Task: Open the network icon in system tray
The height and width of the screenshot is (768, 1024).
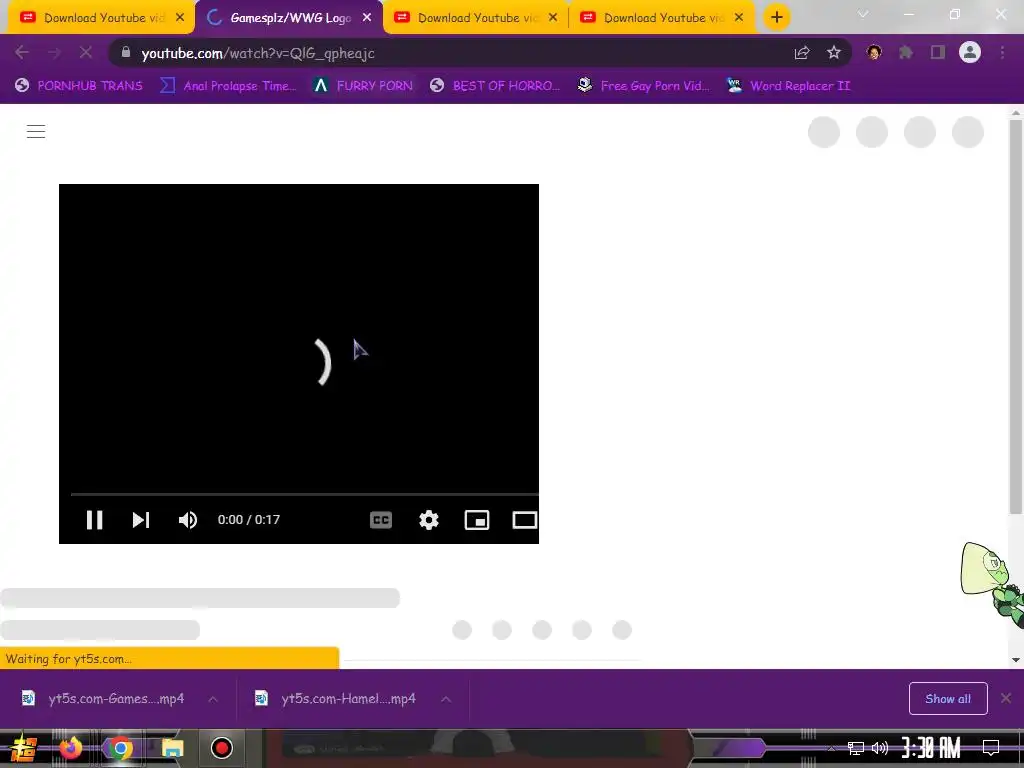Action: (x=856, y=748)
